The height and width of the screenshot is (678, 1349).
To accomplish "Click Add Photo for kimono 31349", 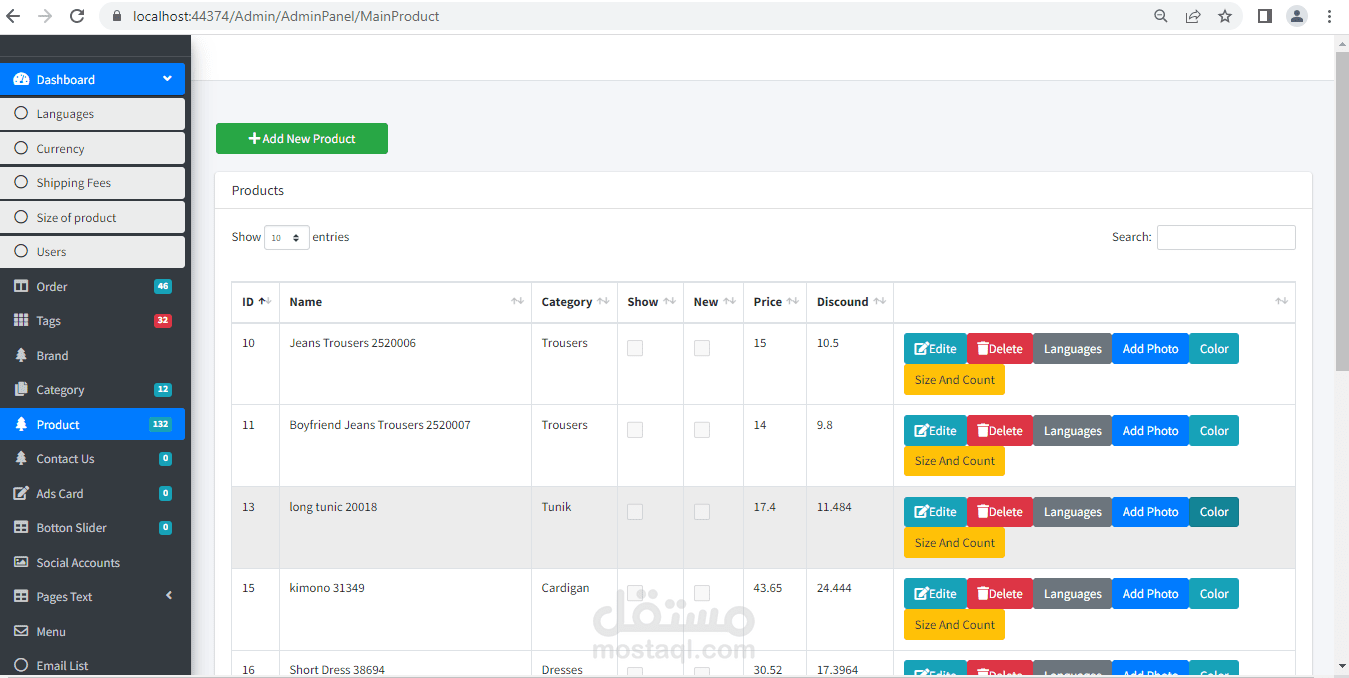I will point(1150,593).
